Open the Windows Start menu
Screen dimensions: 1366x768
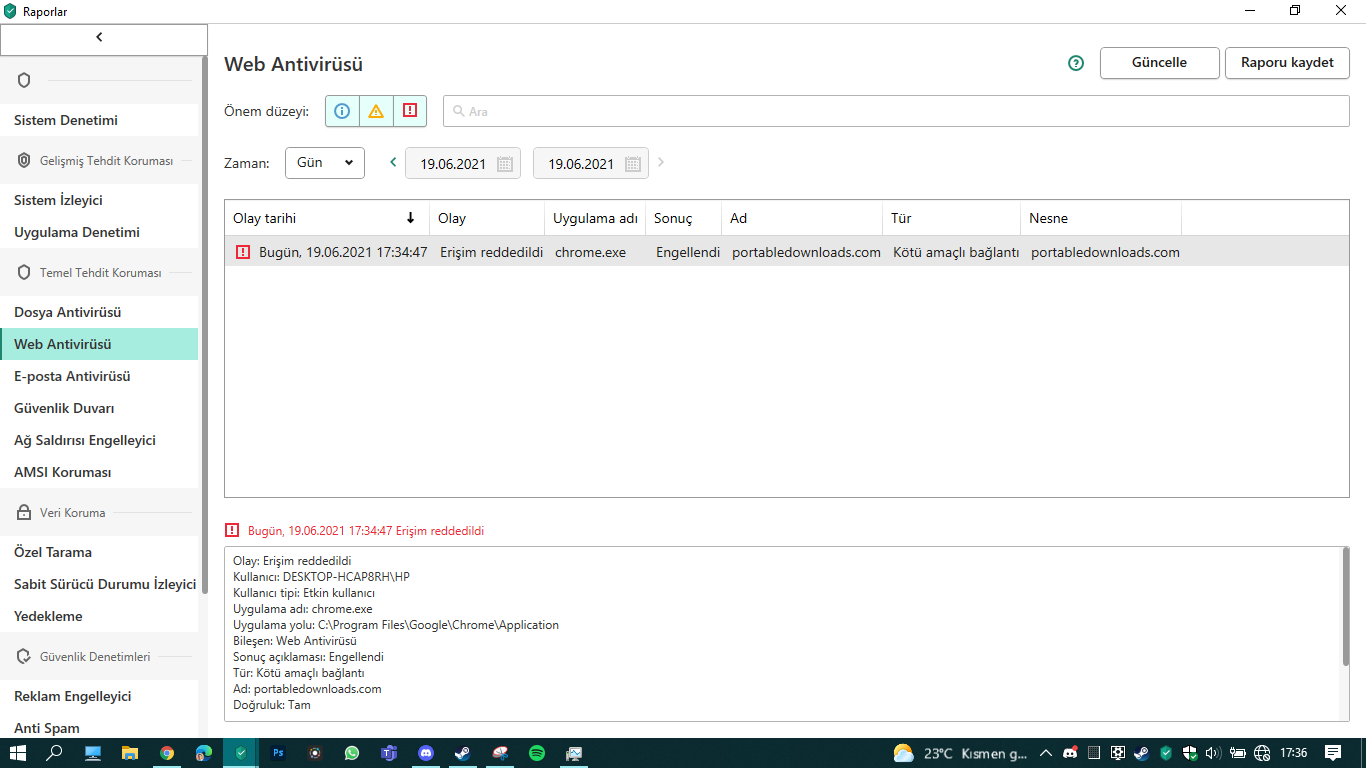tap(18, 753)
